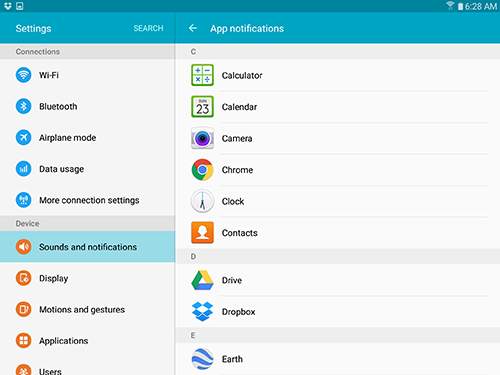The width and height of the screenshot is (500, 375).
Task: Open More connection settings entry
Action: pyautogui.click(x=87, y=200)
